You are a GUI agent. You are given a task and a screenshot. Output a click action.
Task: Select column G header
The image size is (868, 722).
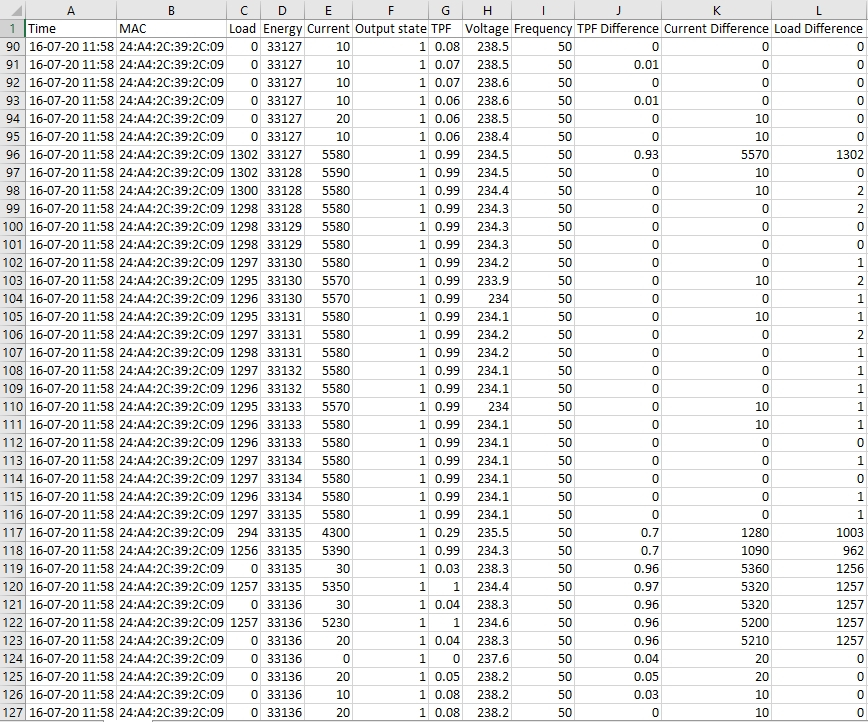[x=445, y=10]
